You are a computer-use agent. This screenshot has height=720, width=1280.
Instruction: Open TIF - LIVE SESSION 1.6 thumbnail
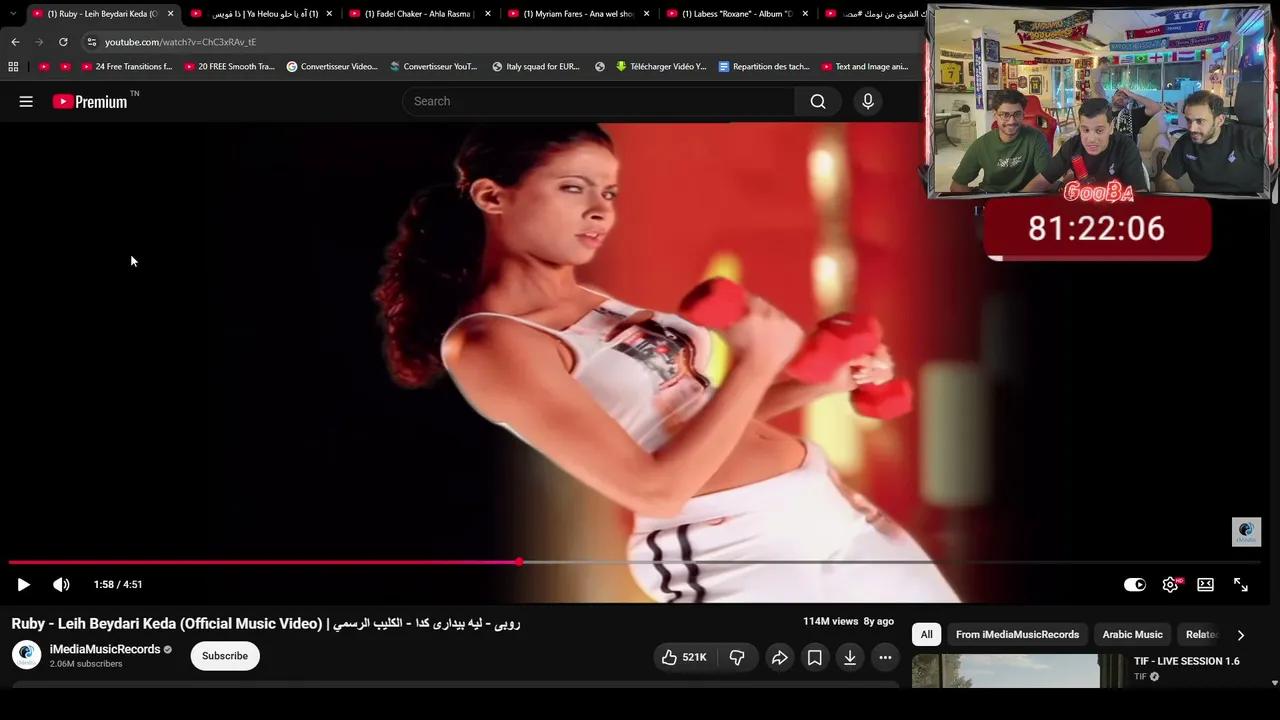[1017, 671]
